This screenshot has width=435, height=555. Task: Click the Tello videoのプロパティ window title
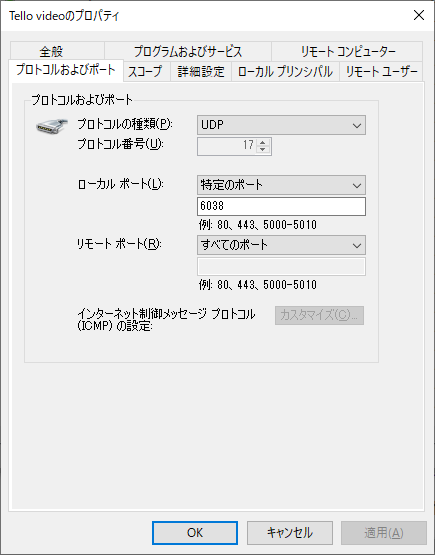click(x=64, y=16)
